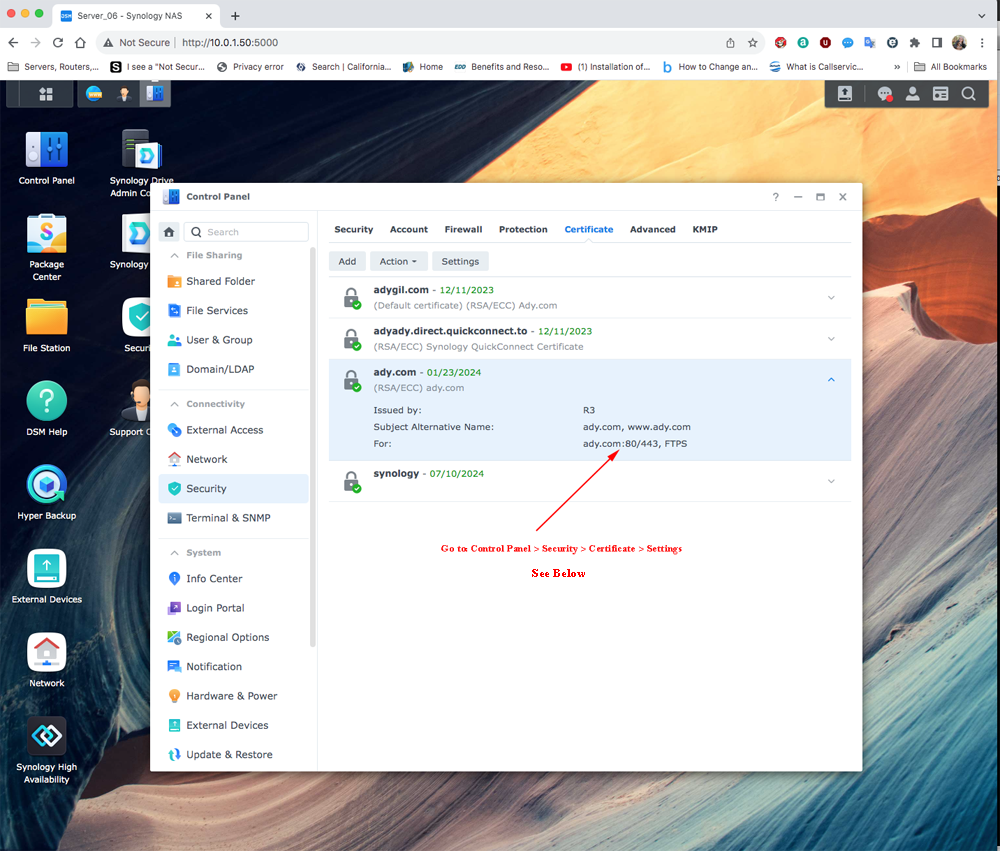Collapse the ady.com certificate details
The width and height of the screenshot is (1000, 851).
[x=831, y=379]
